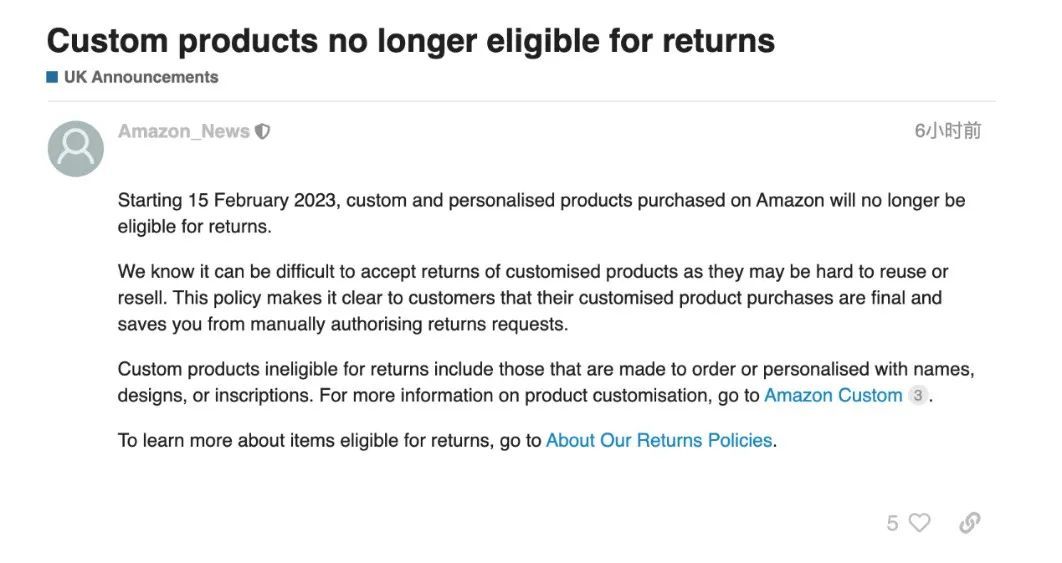Viewport: 1062px width, 563px height.
Task: Click the words 'designs, or inscriptions'
Action: 215,396
